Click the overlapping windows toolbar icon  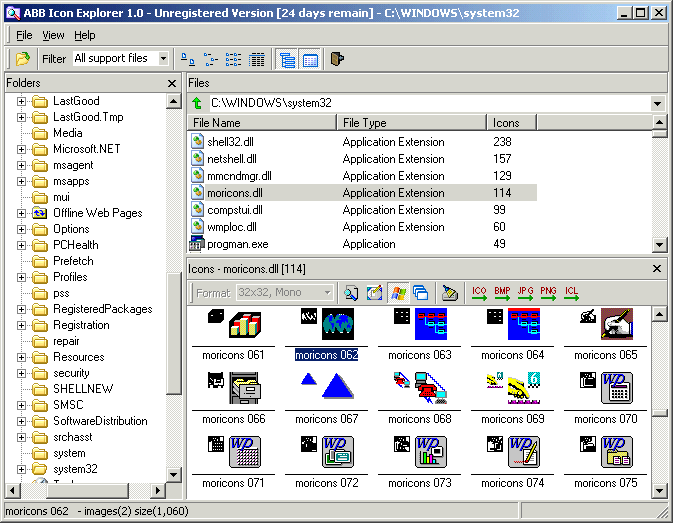[421, 293]
